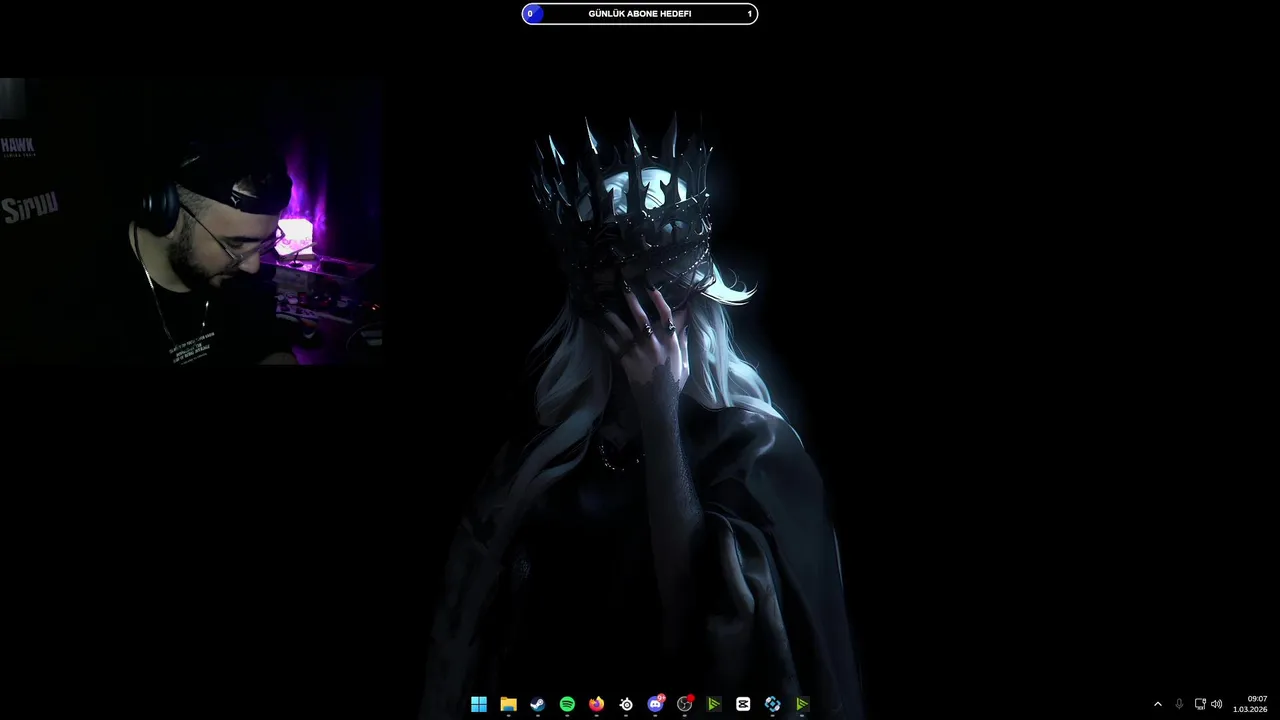The height and width of the screenshot is (720, 1280).
Task: Open clock and date 09:07 panel
Action: (x=1250, y=704)
